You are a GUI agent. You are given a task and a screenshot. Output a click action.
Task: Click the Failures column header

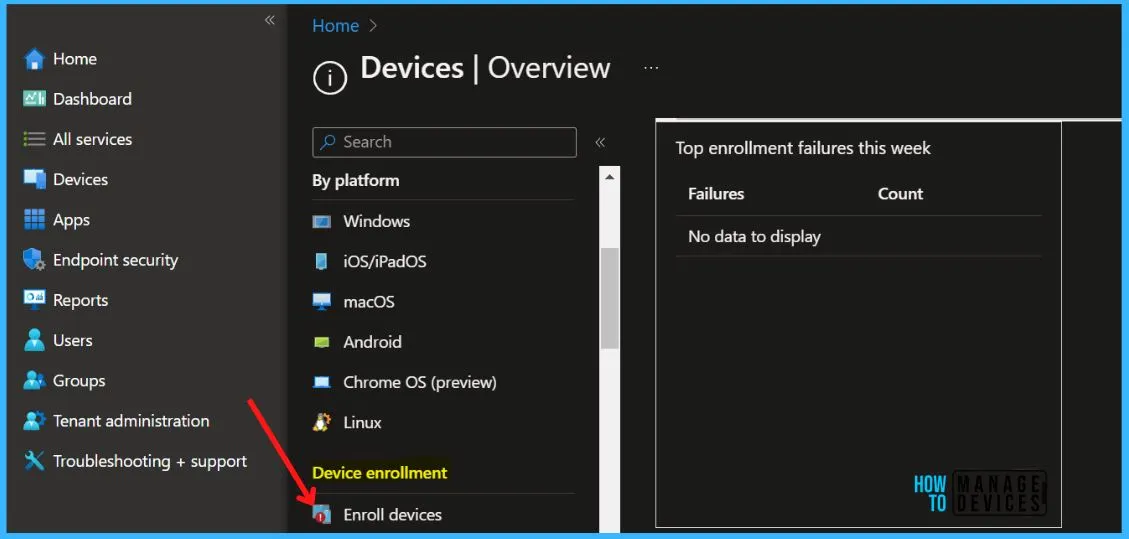pos(716,194)
